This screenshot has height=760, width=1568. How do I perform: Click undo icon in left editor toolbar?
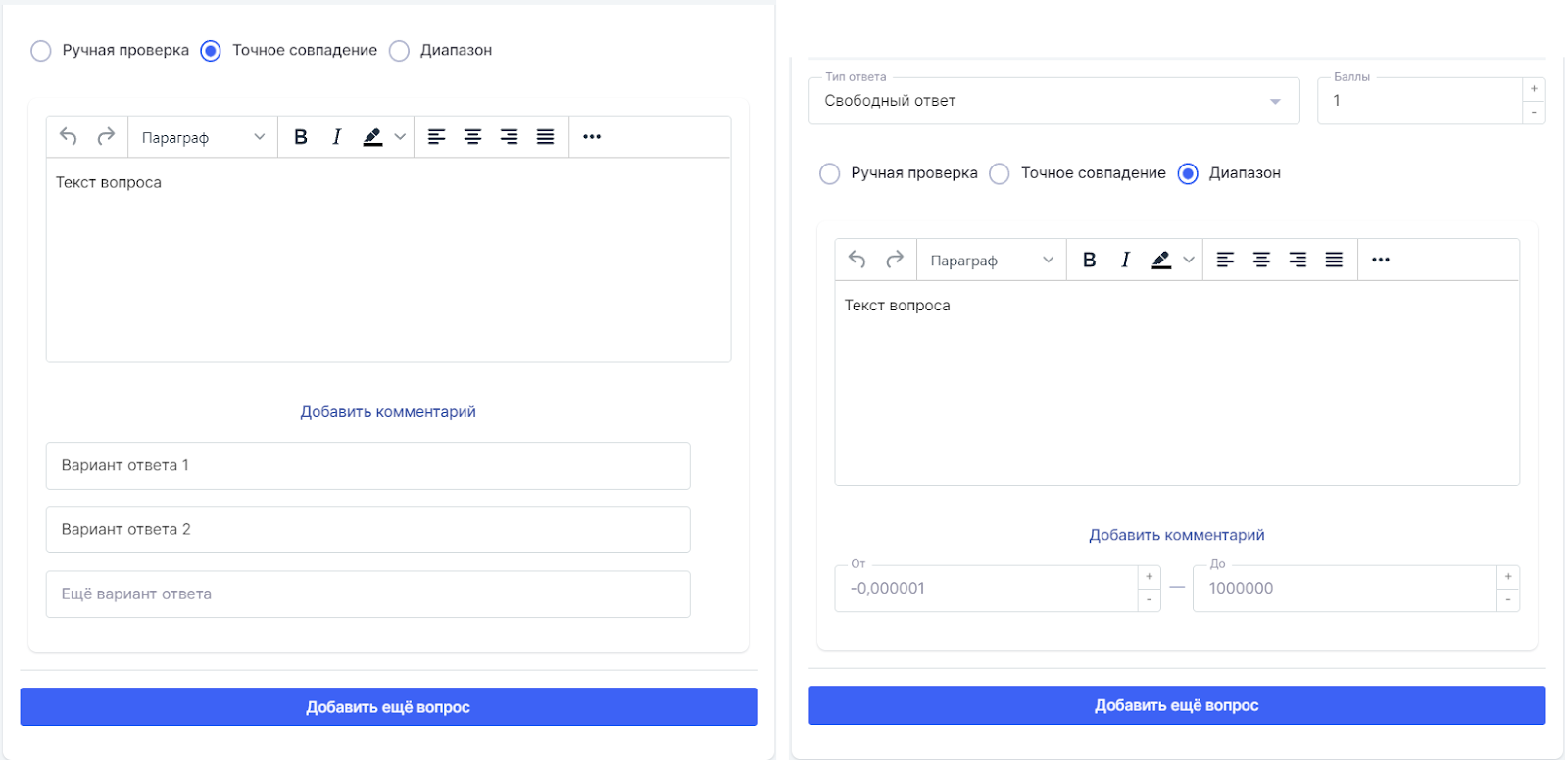point(69,136)
